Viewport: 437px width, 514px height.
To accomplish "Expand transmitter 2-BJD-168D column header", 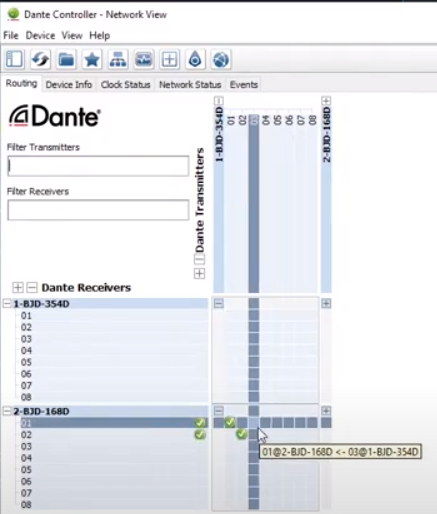I will pos(326,101).
